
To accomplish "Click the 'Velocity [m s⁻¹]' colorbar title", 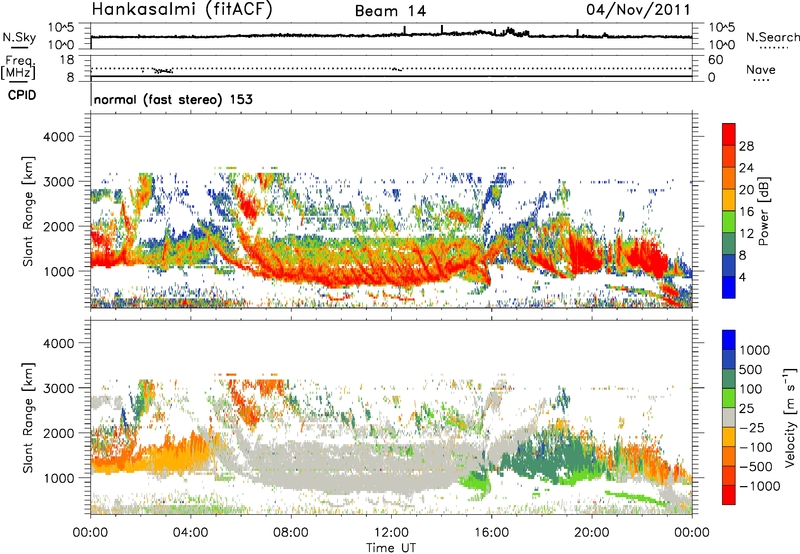I will click(x=790, y=417).
